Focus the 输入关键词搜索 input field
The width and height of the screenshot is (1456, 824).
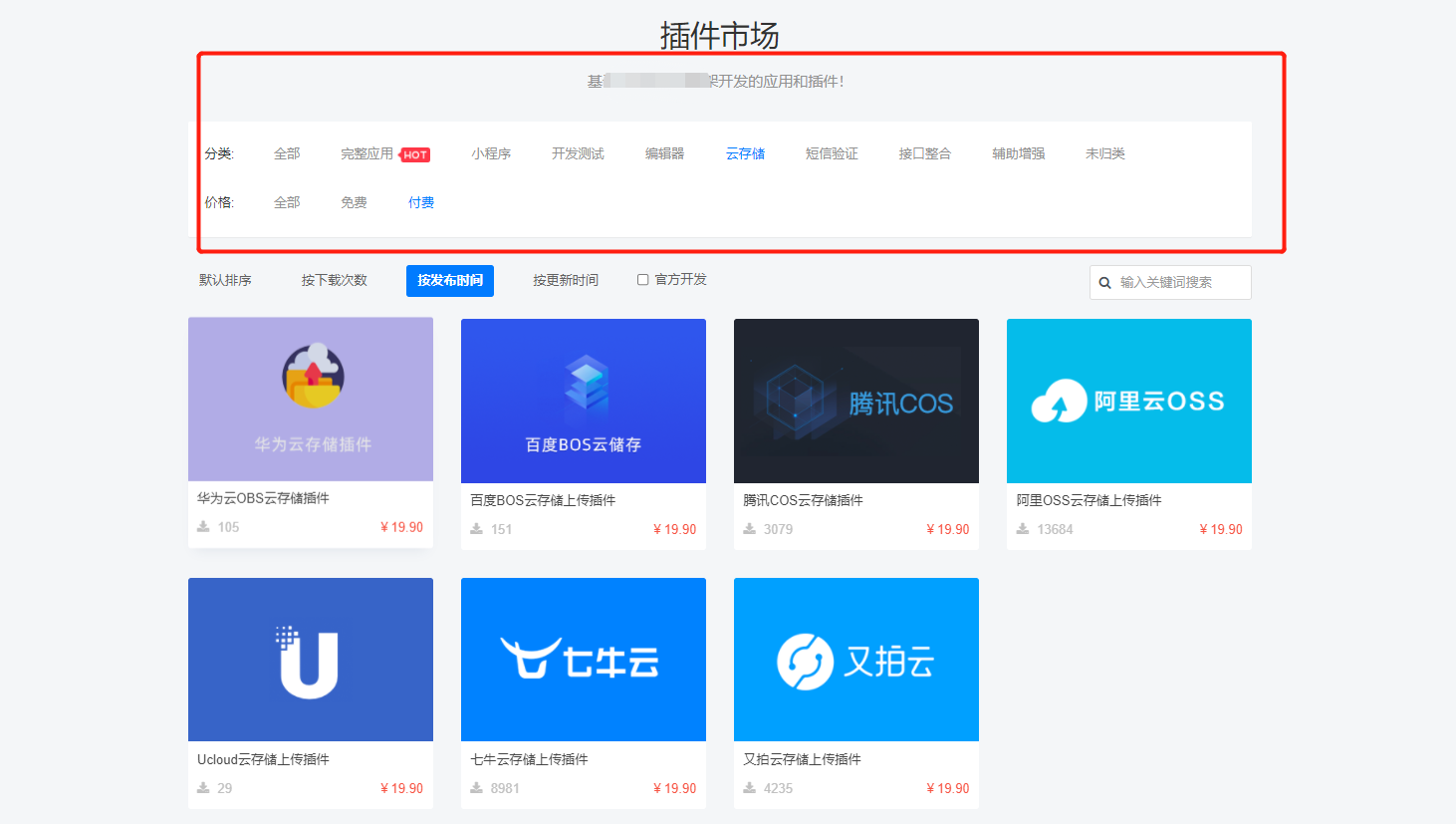click(1170, 282)
